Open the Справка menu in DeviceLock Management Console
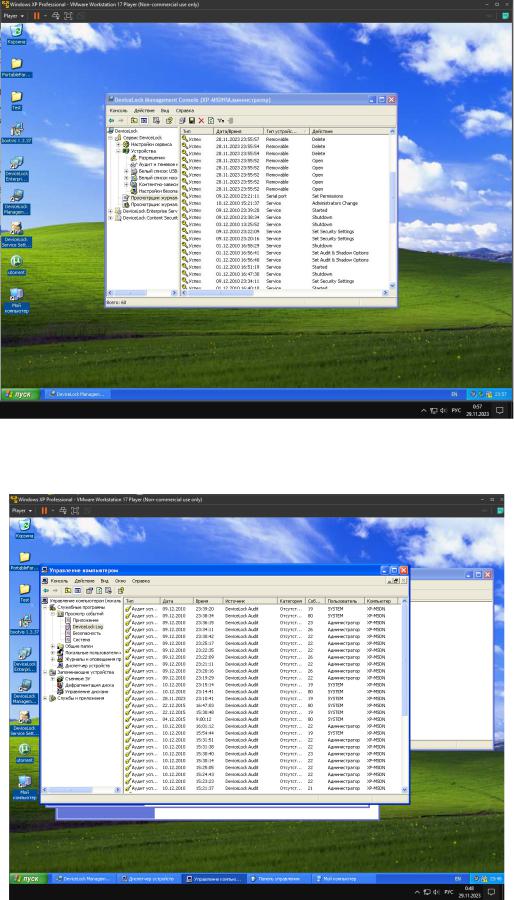514x900 pixels. point(185,110)
